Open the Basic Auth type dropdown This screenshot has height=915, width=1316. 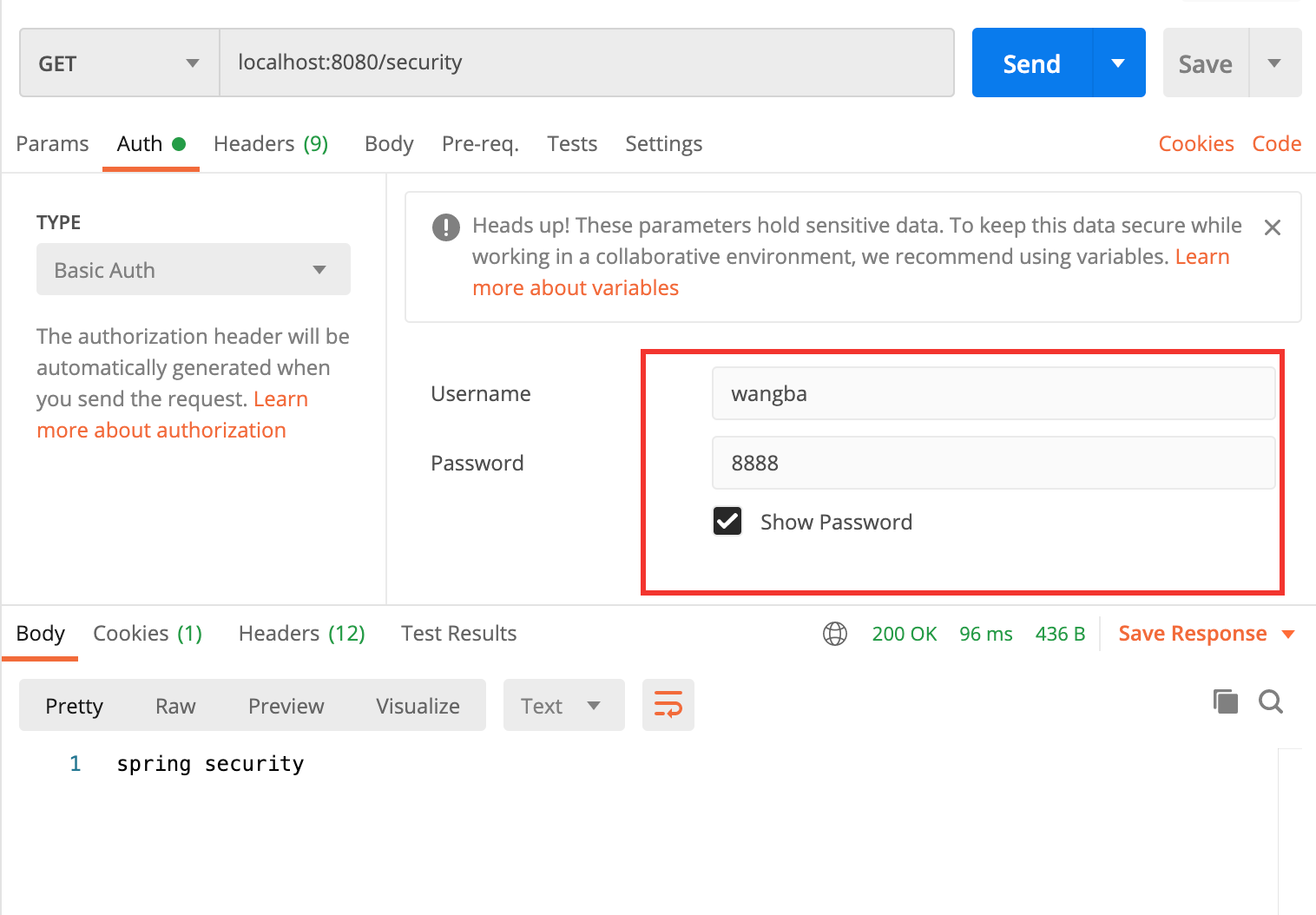(193, 270)
